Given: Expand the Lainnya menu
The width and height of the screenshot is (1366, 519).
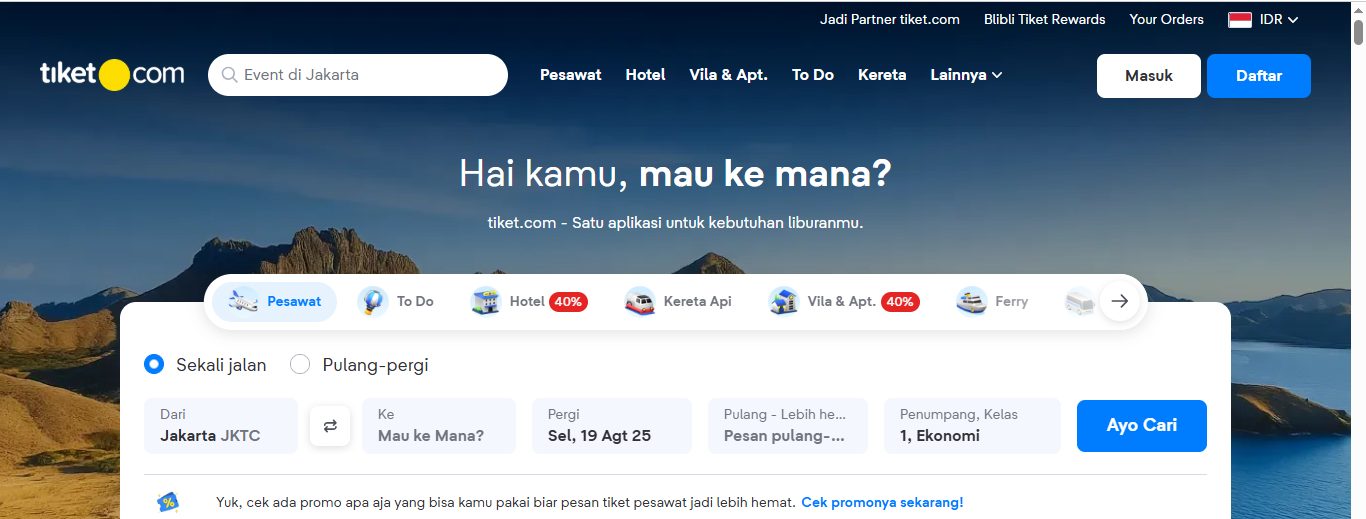Looking at the screenshot, I should [x=966, y=75].
